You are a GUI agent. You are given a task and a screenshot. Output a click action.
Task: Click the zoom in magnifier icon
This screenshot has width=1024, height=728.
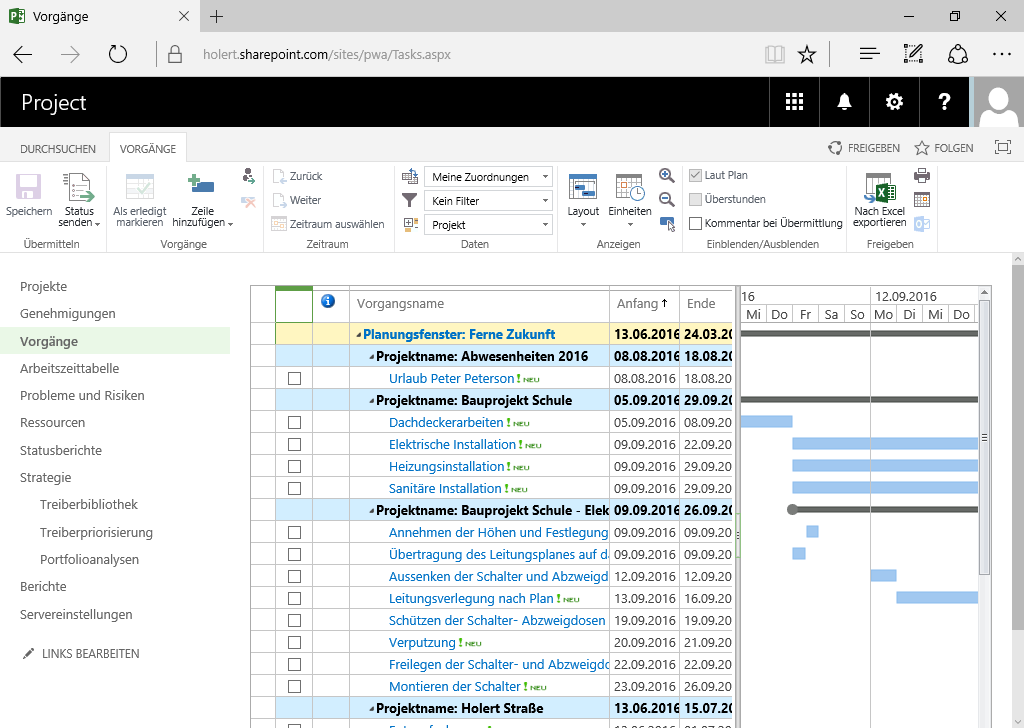coord(666,175)
